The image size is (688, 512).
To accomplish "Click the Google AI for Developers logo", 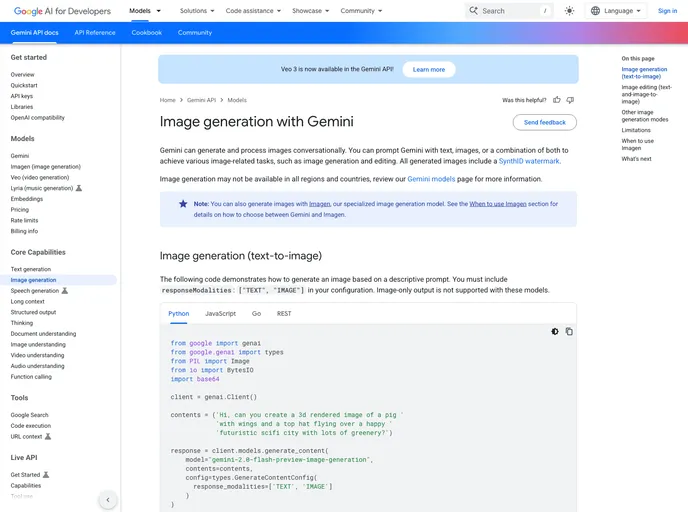I will [62, 11].
